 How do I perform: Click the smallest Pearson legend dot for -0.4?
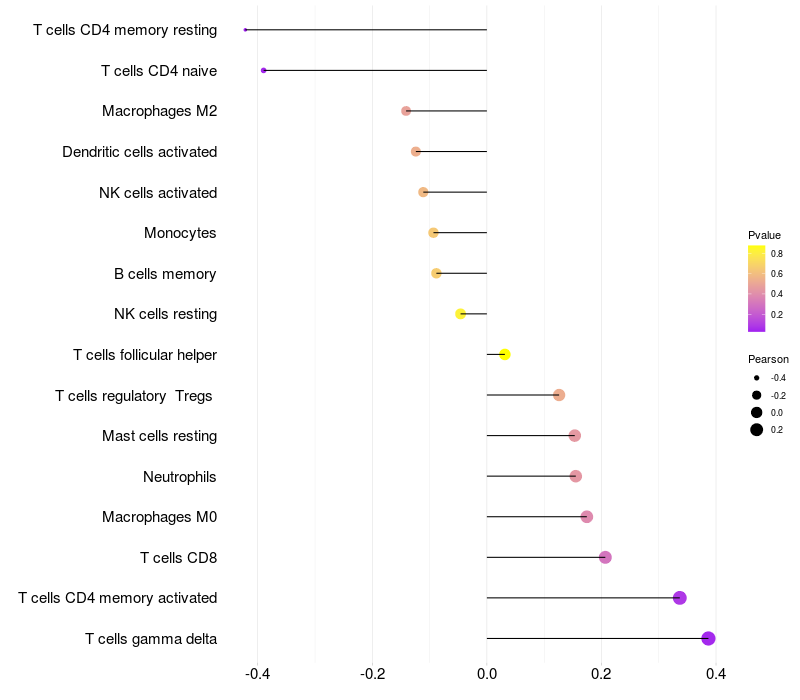[757, 378]
